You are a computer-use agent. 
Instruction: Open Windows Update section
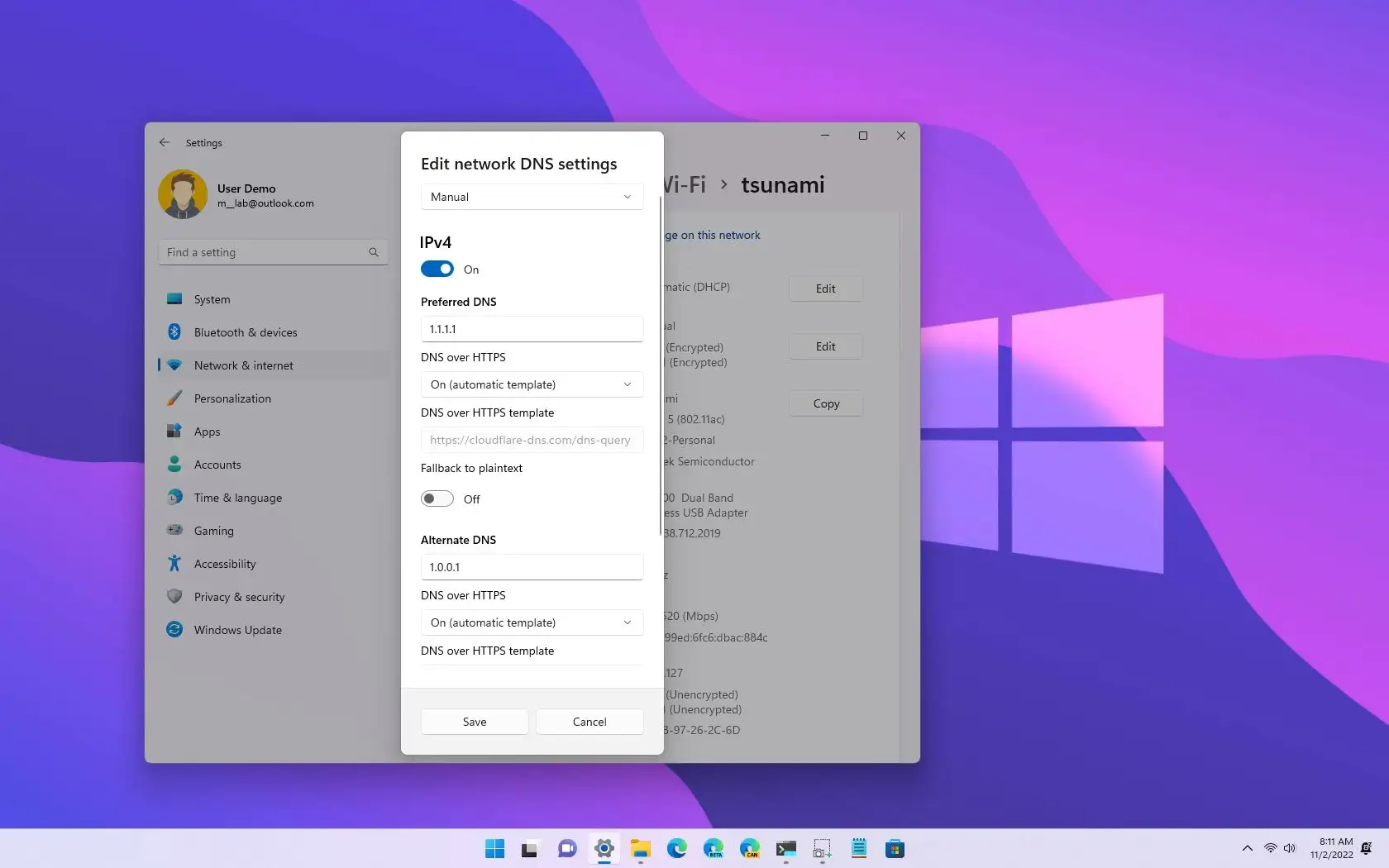click(237, 629)
